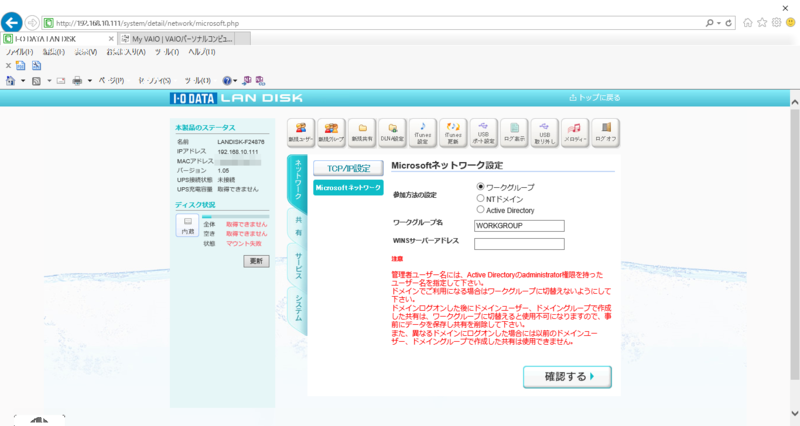Viewport: 800px width, 426px height.
Task: Open the お気に入り(A) menu
Action: coord(126,52)
